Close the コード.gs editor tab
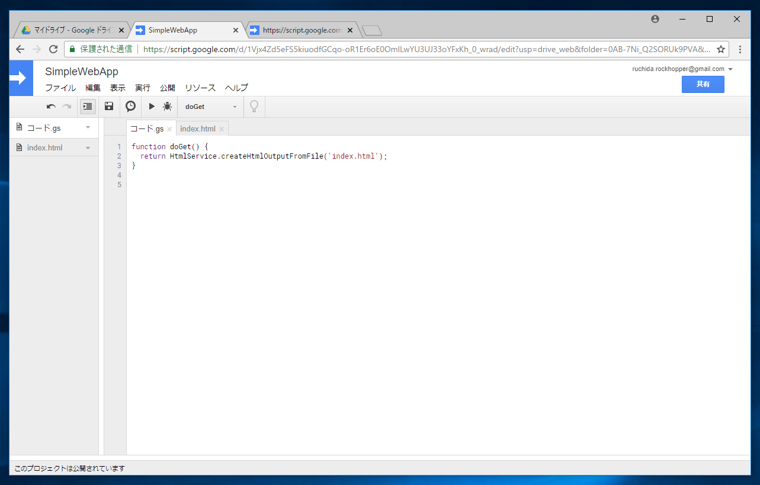This screenshot has width=760, height=485. [170, 129]
